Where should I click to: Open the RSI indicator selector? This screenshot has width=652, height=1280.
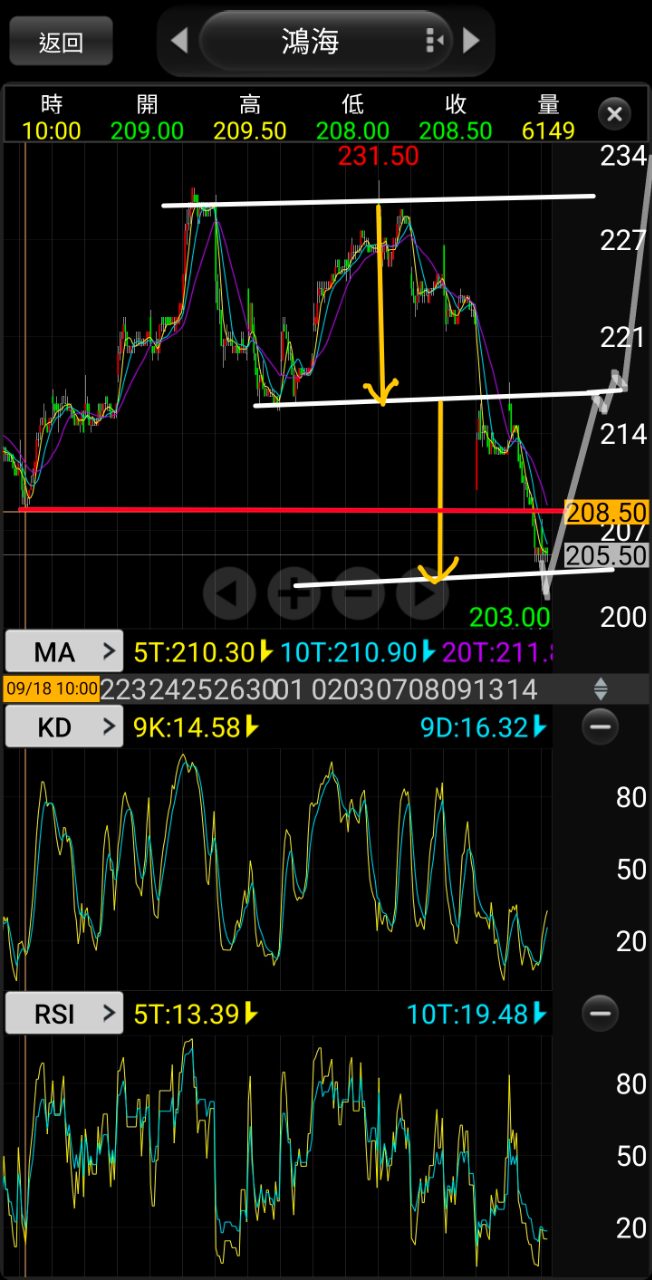64,1014
